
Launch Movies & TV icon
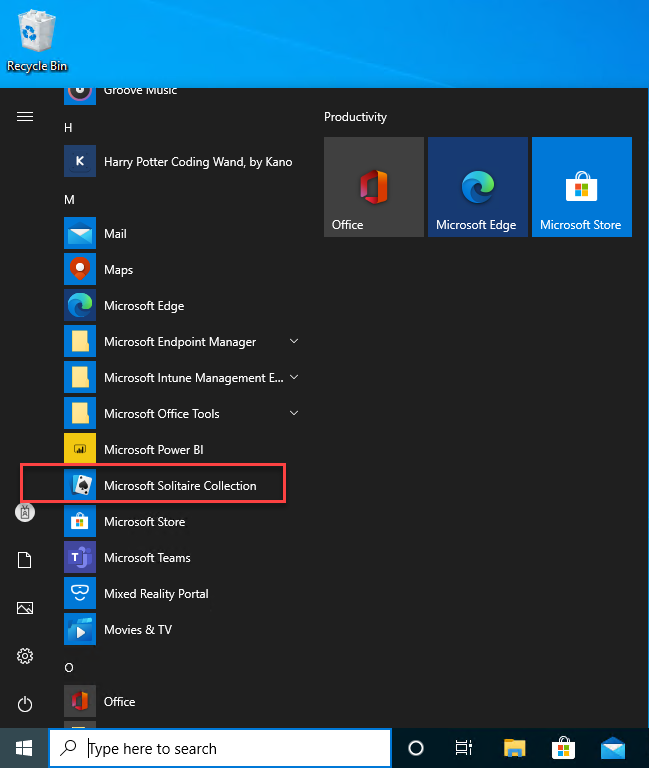click(x=80, y=629)
